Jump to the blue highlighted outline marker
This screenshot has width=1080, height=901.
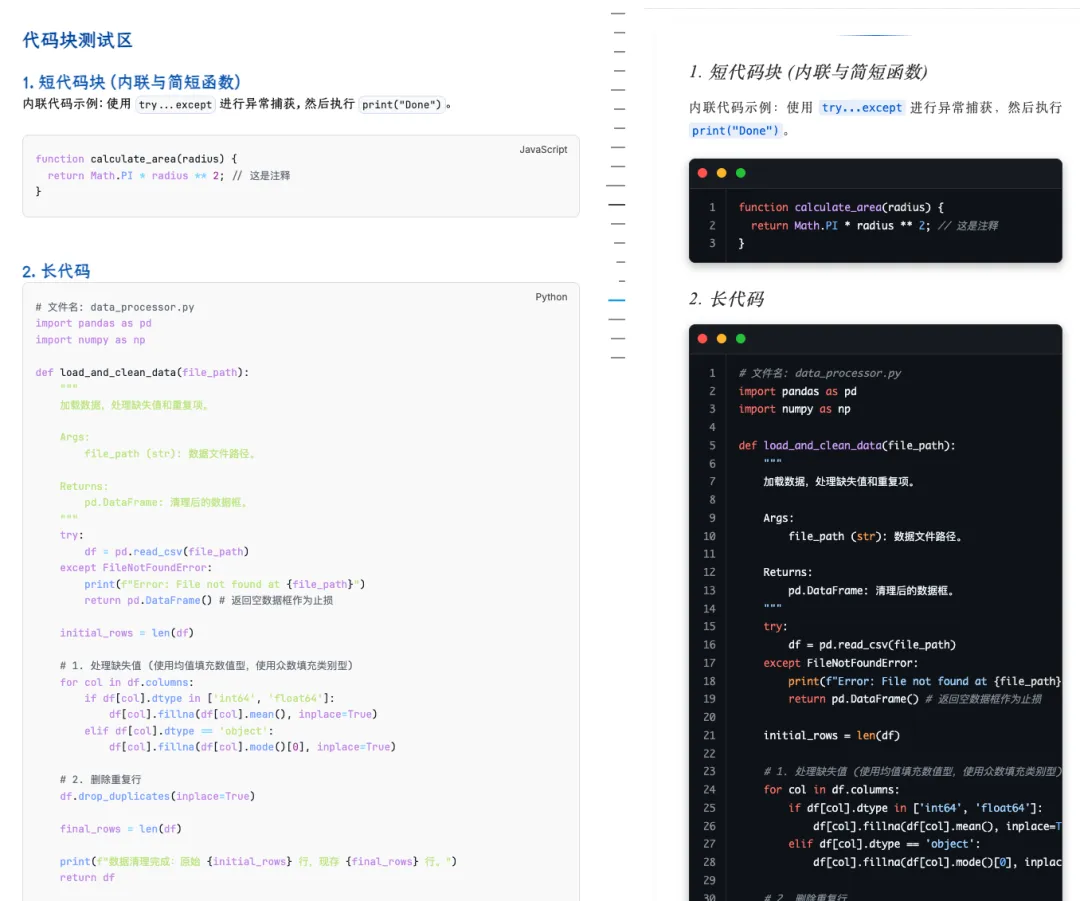[x=616, y=300]
